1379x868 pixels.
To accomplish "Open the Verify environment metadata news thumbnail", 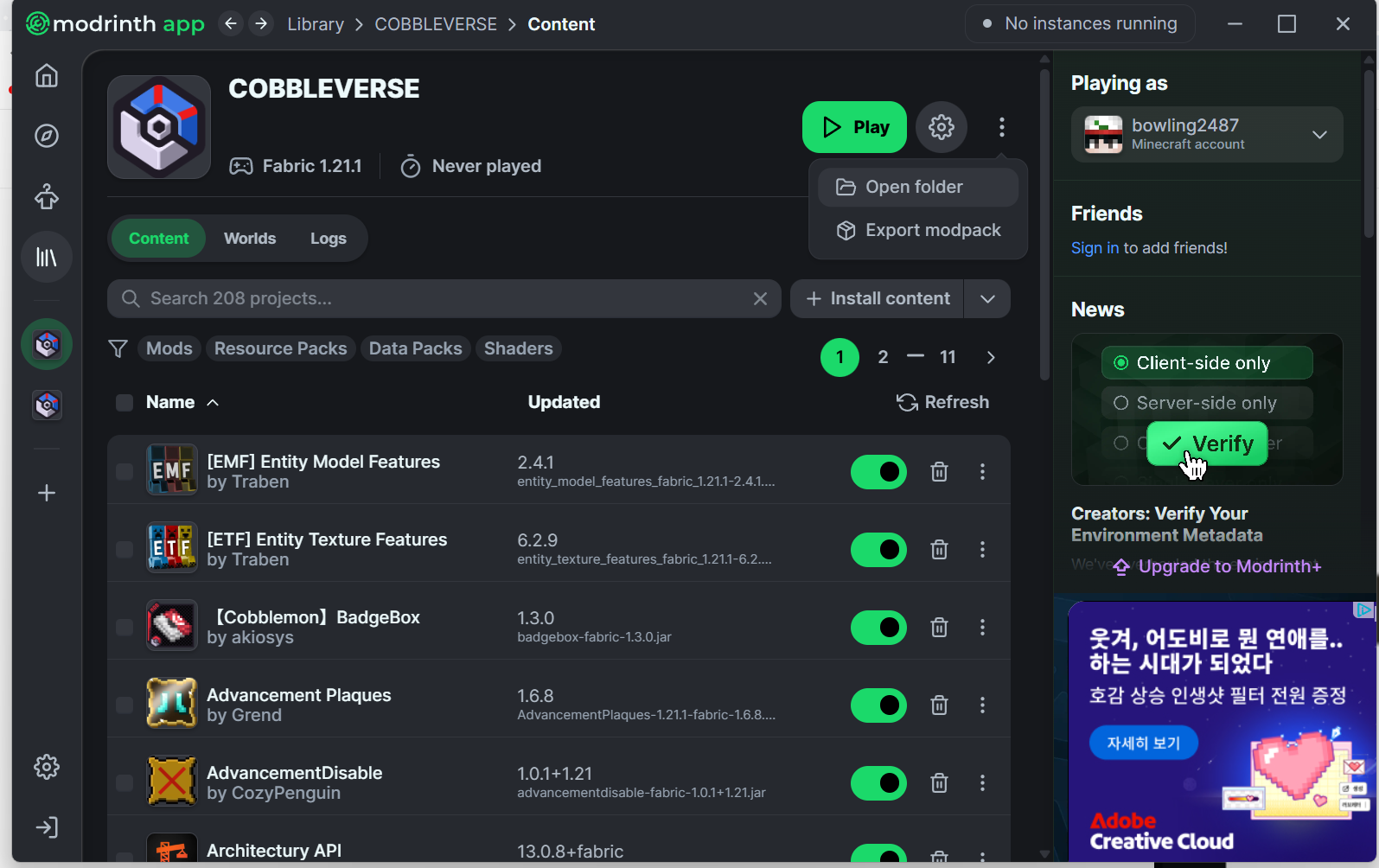I will point(1207,410).
